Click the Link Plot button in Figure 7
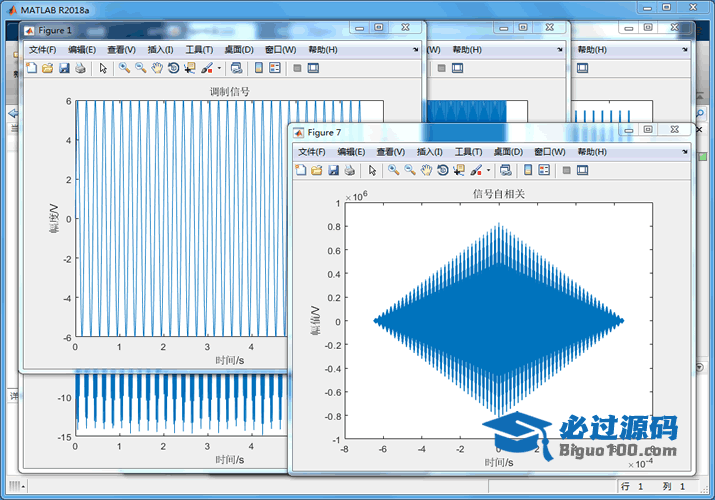 [x=505, y=170]
